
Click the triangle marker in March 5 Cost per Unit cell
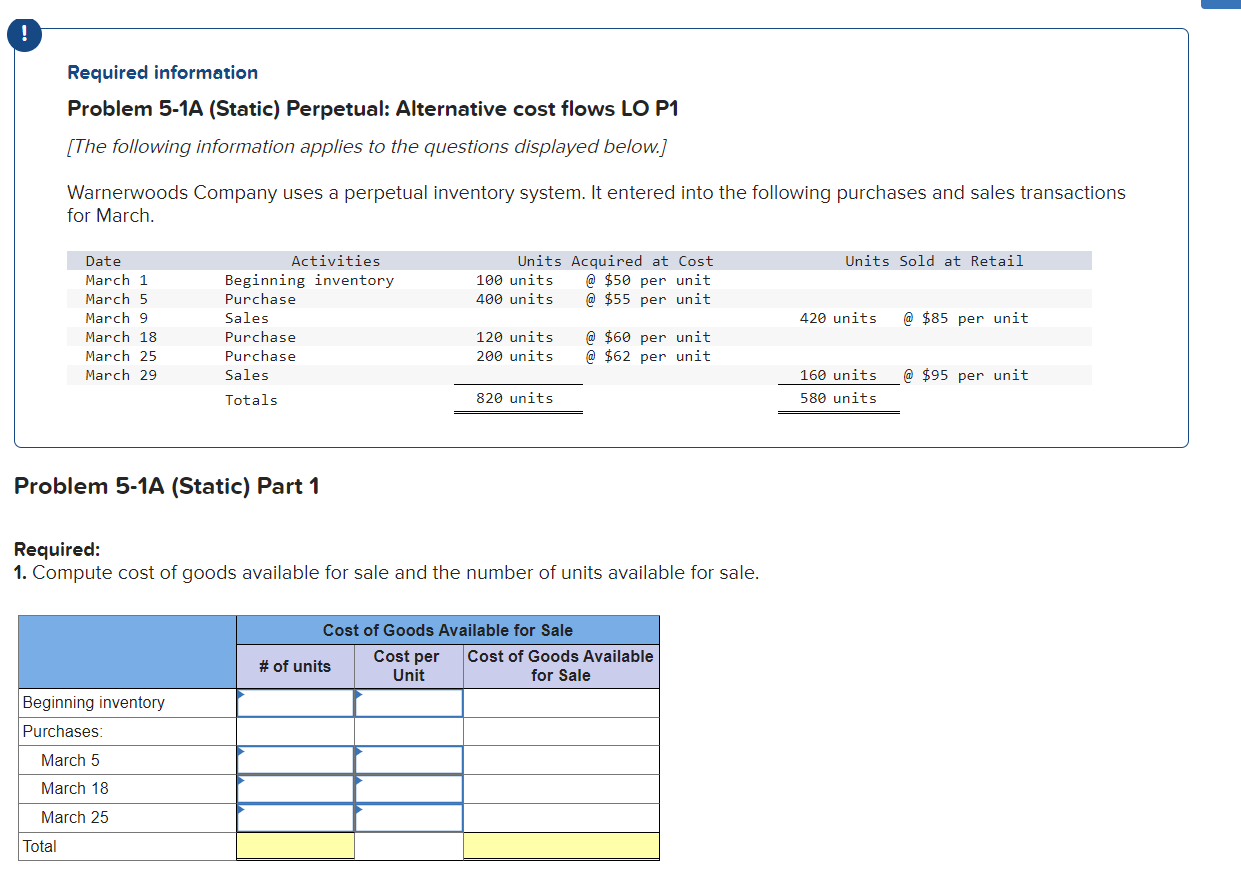click(x=358, y=754)
